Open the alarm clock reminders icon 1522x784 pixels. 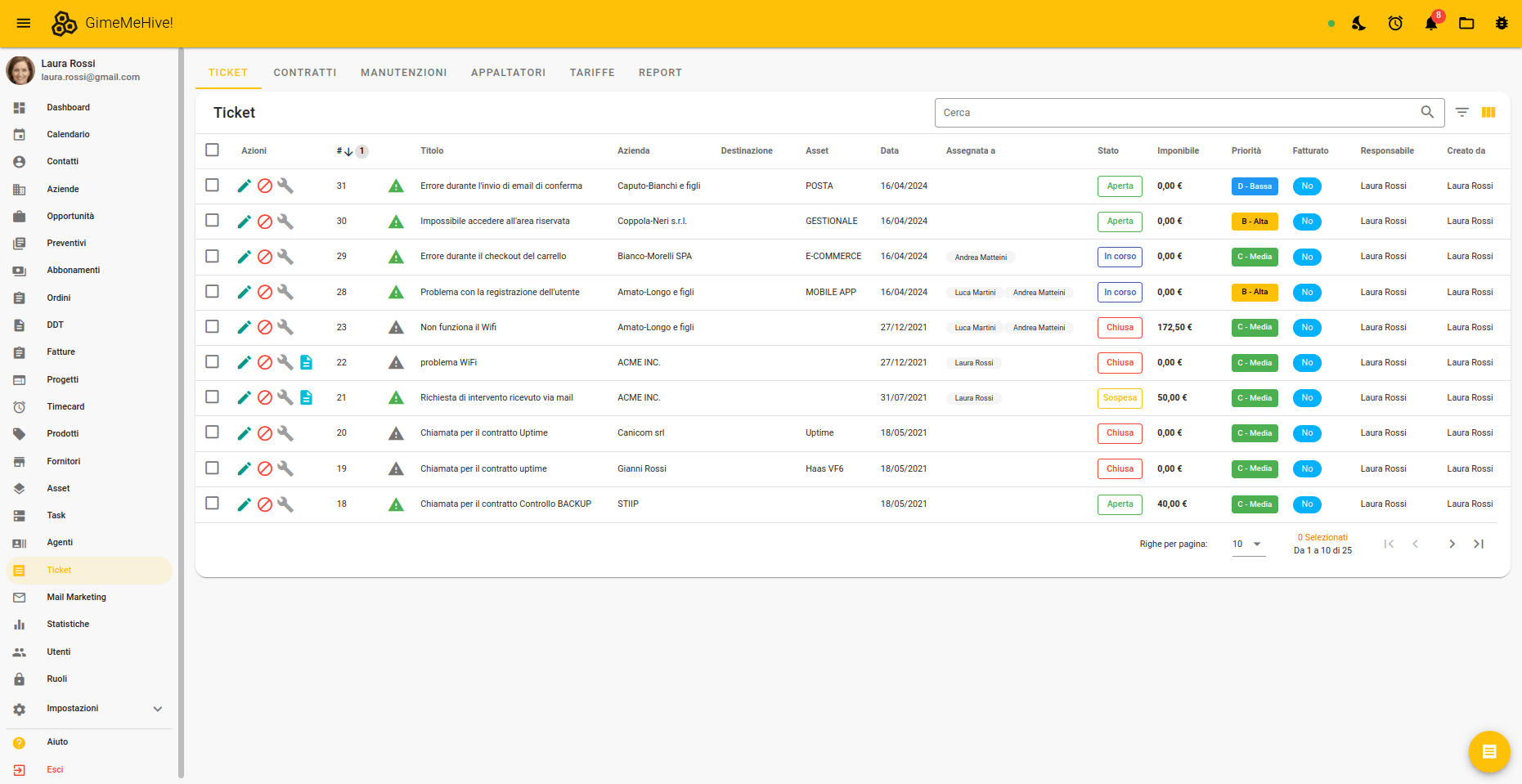1395,23
